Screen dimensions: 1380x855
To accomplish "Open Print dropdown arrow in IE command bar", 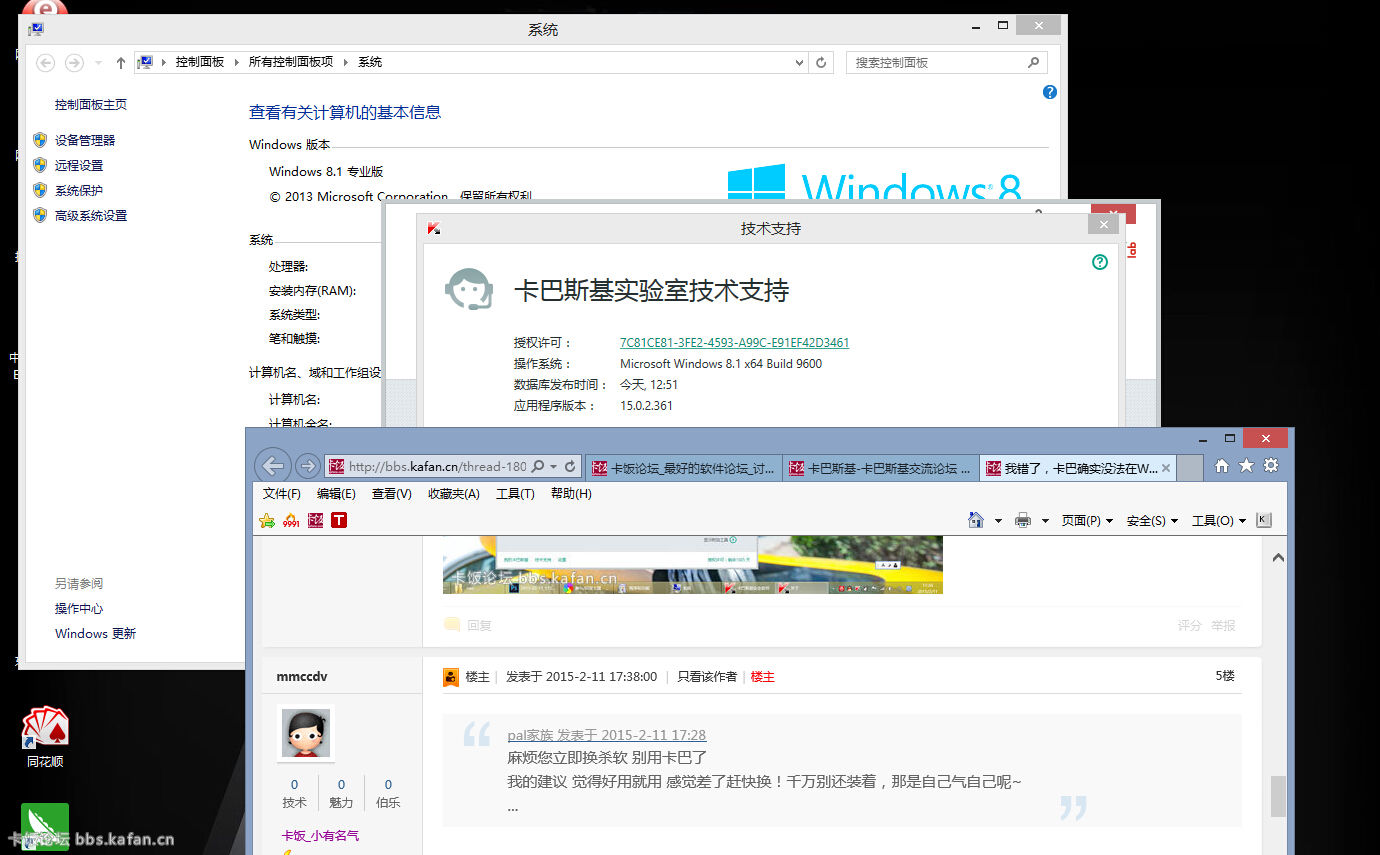I will click(x=1045, y=521).
